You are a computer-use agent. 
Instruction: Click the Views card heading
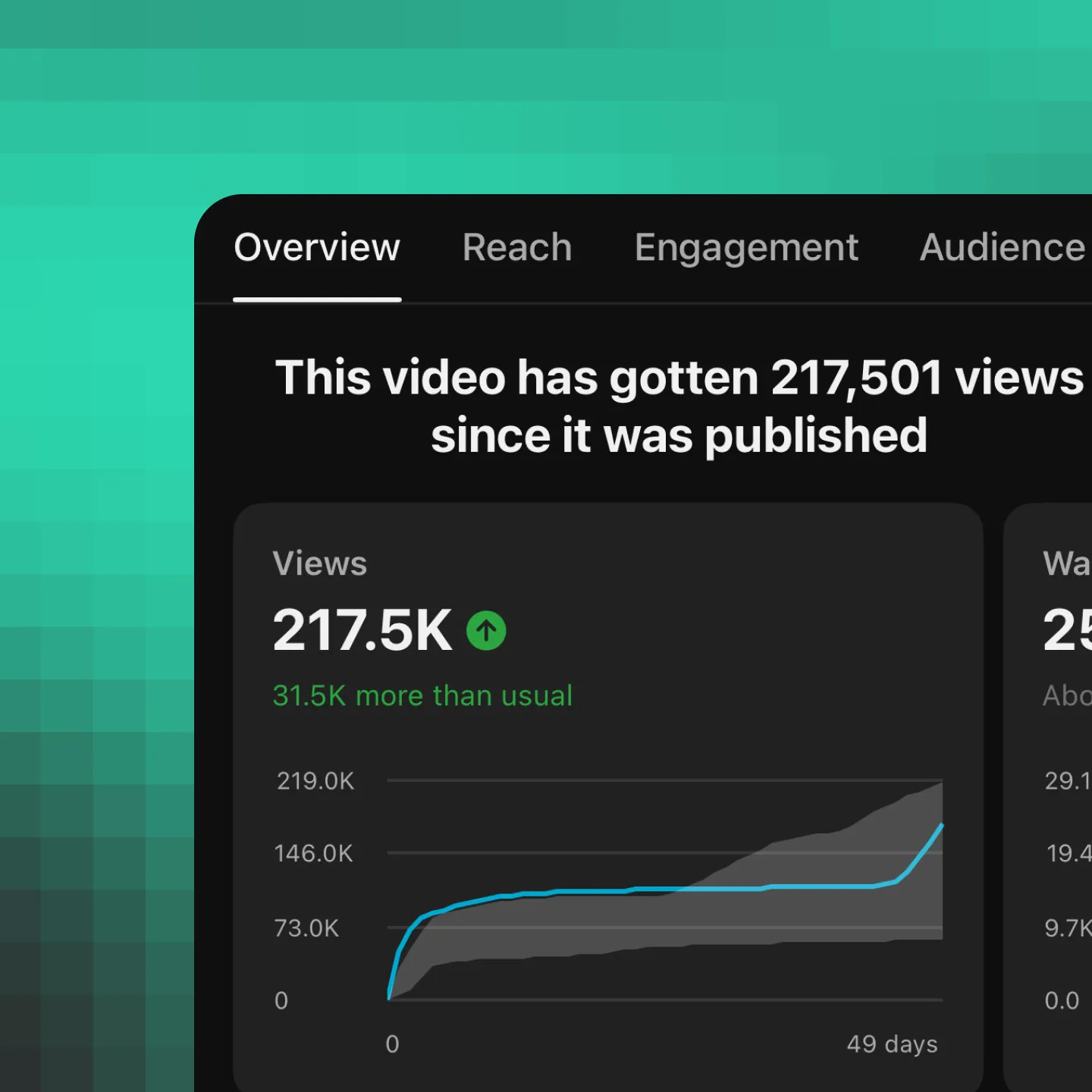320,563
